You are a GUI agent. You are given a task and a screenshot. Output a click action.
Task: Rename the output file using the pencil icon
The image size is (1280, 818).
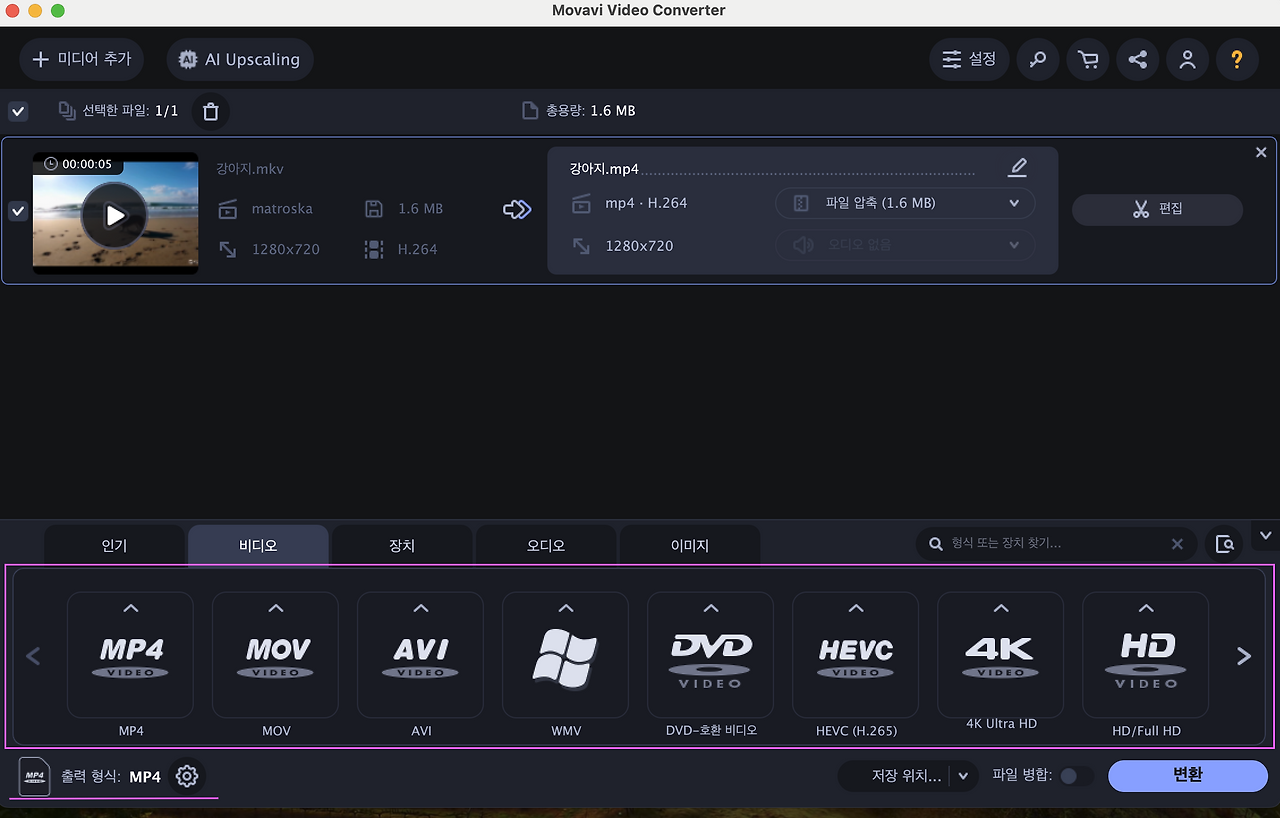click(x=1017, y=167)
